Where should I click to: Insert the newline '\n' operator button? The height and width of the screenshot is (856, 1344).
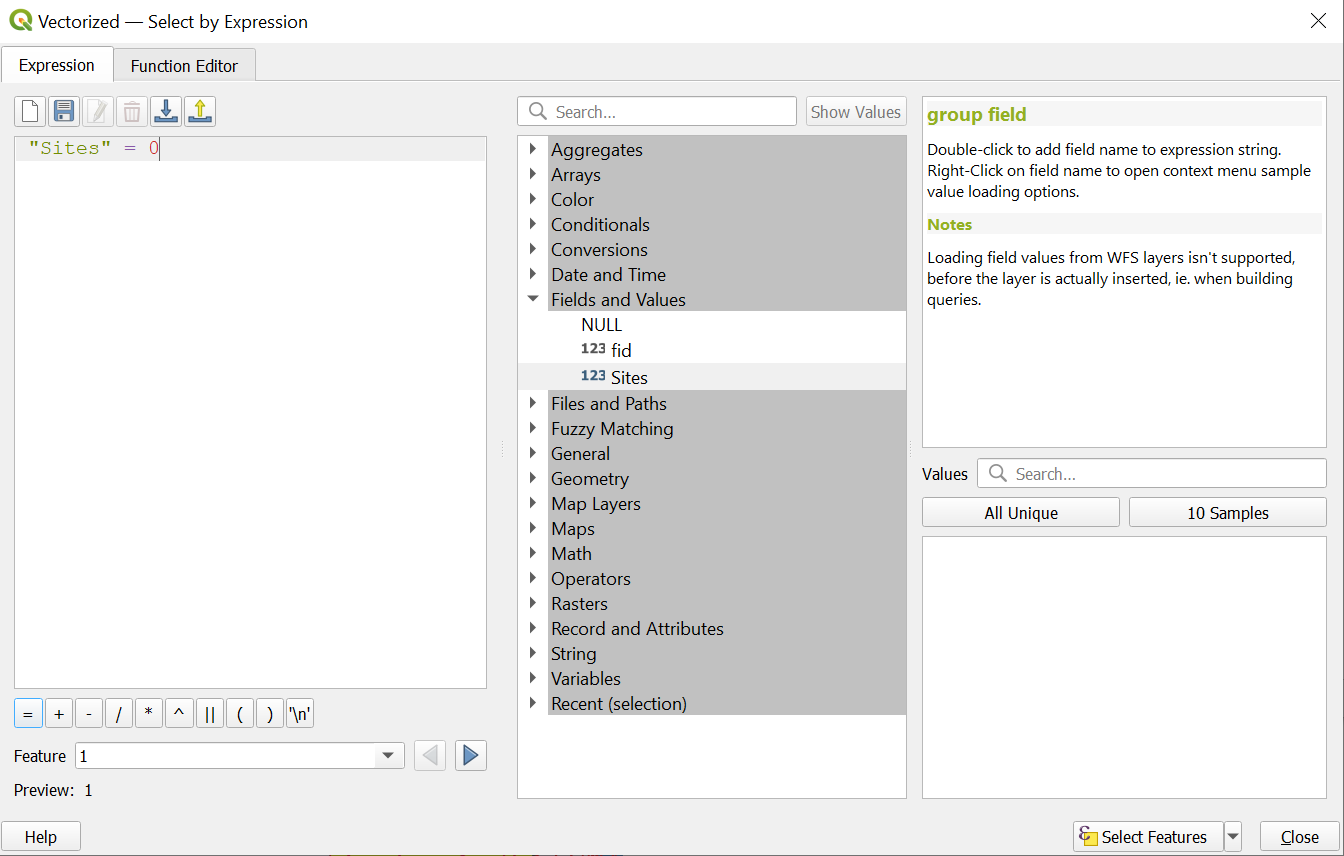(x=299, y=714)
